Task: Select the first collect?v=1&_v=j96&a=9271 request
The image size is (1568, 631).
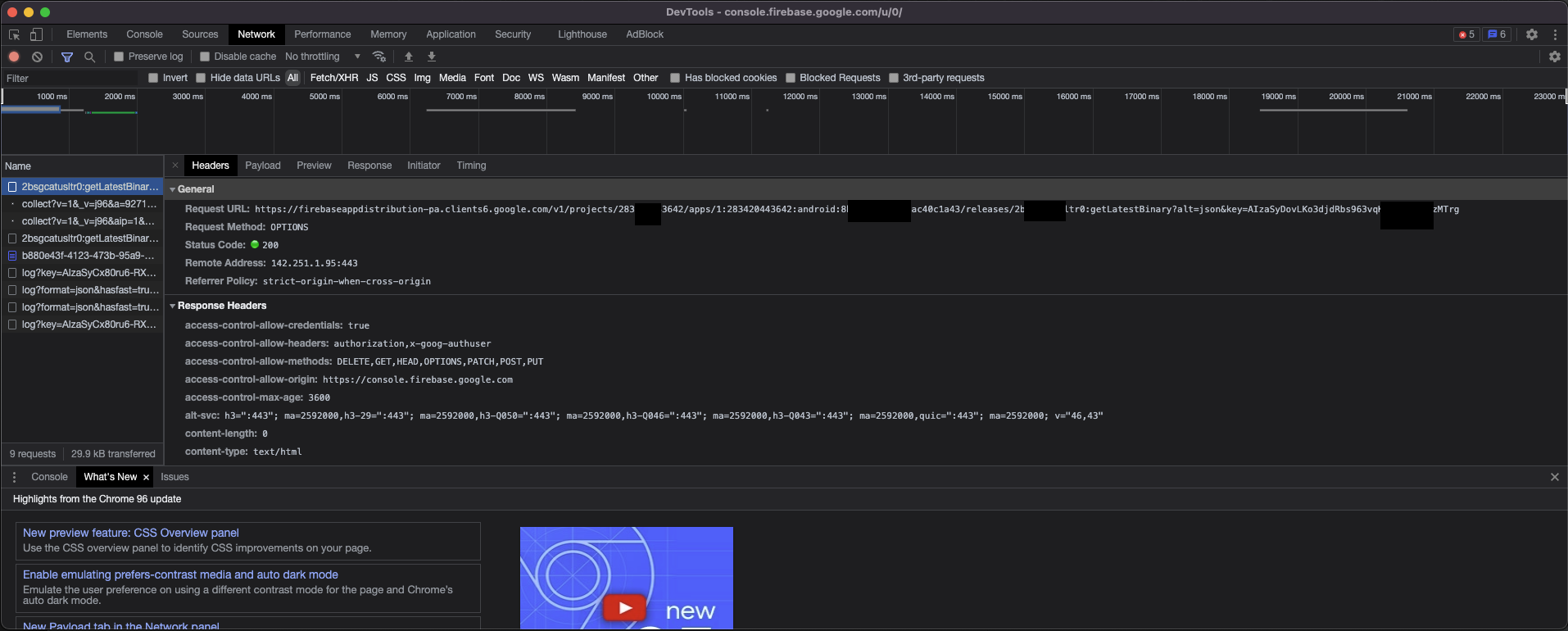Action: tap(82, 204)
